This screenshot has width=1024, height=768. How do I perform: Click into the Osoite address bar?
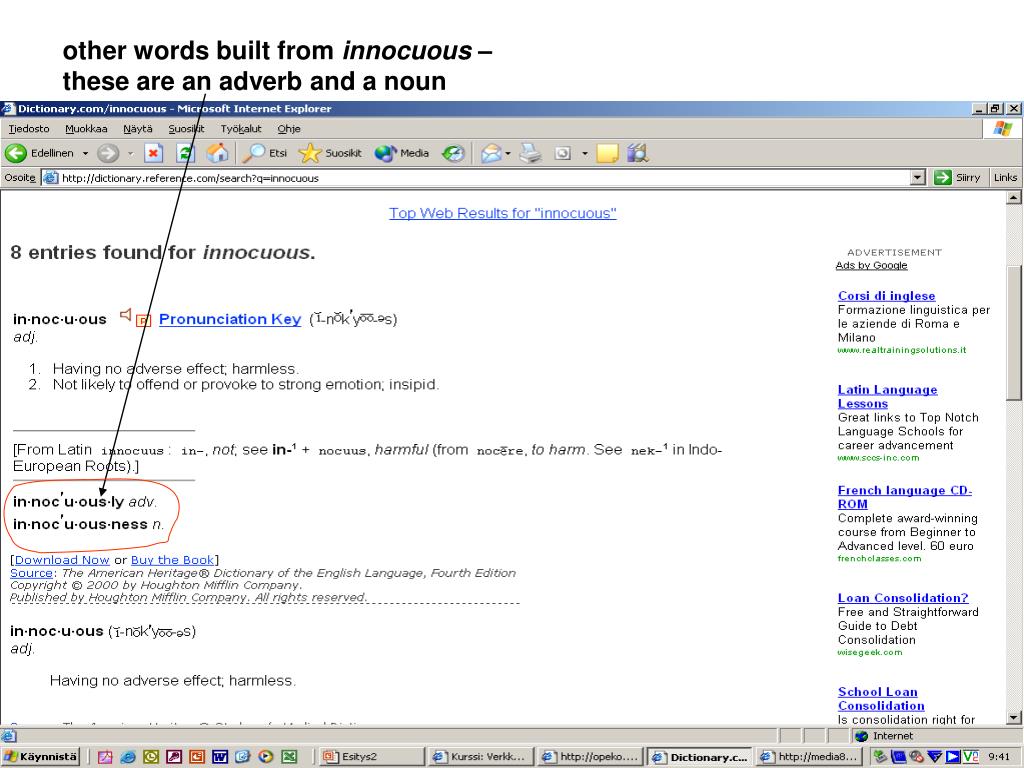click(483, 178)
